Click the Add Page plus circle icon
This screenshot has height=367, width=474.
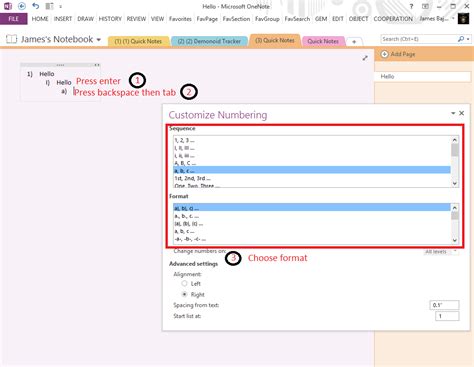[384, 54]
